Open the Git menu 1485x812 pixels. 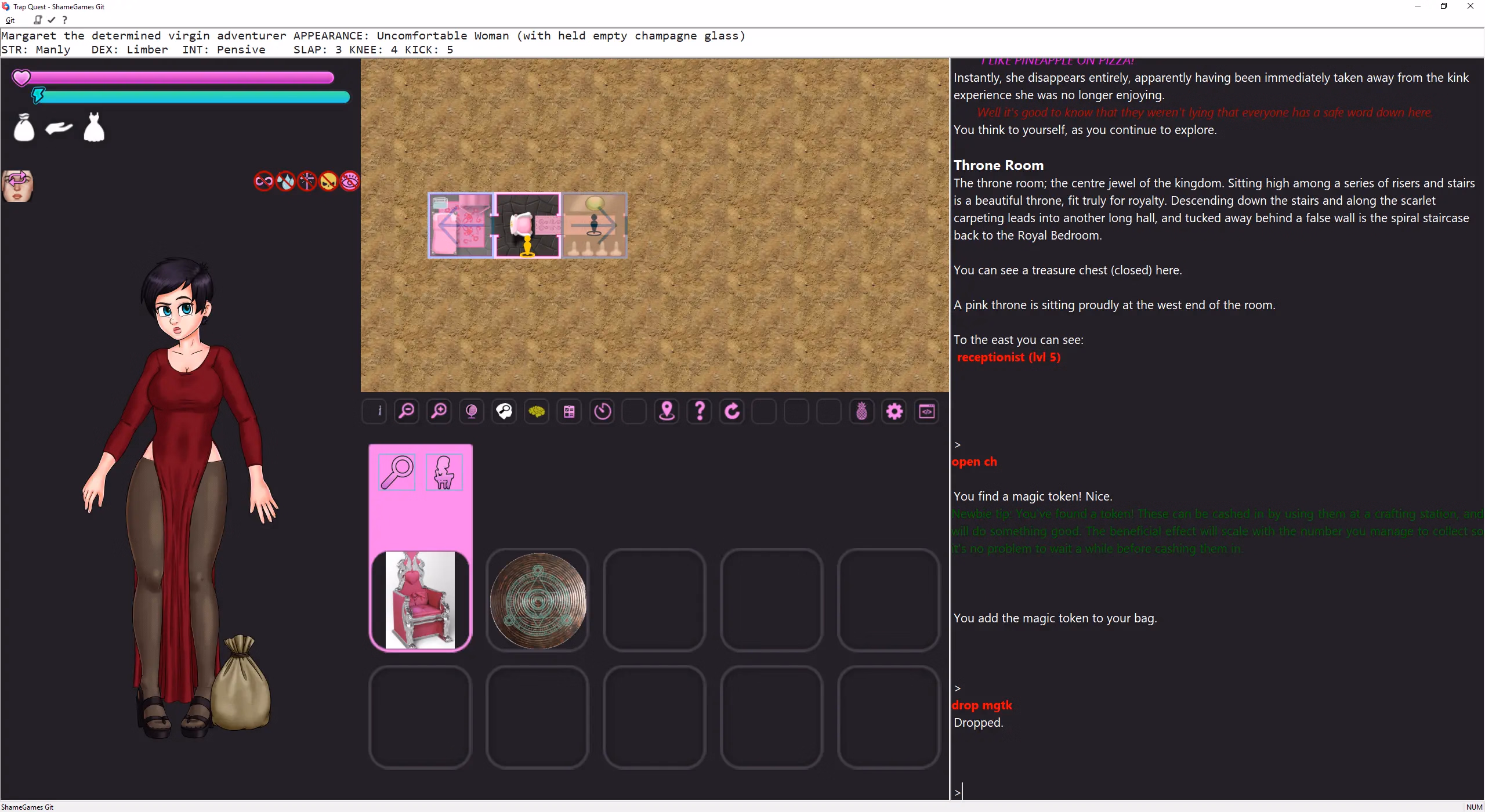(x=10, y=20)
